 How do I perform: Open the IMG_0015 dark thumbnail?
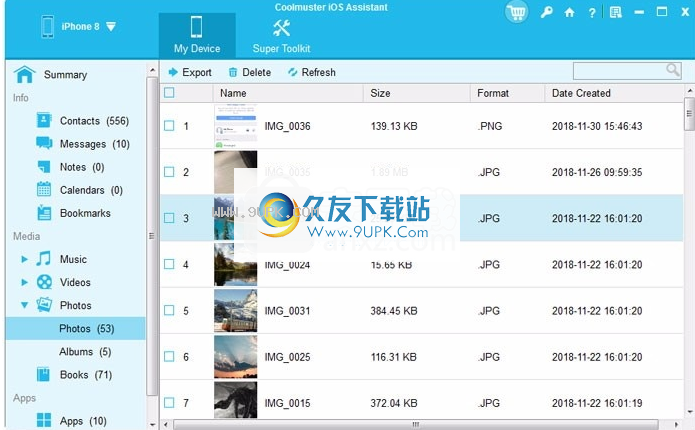pos(235,400)
